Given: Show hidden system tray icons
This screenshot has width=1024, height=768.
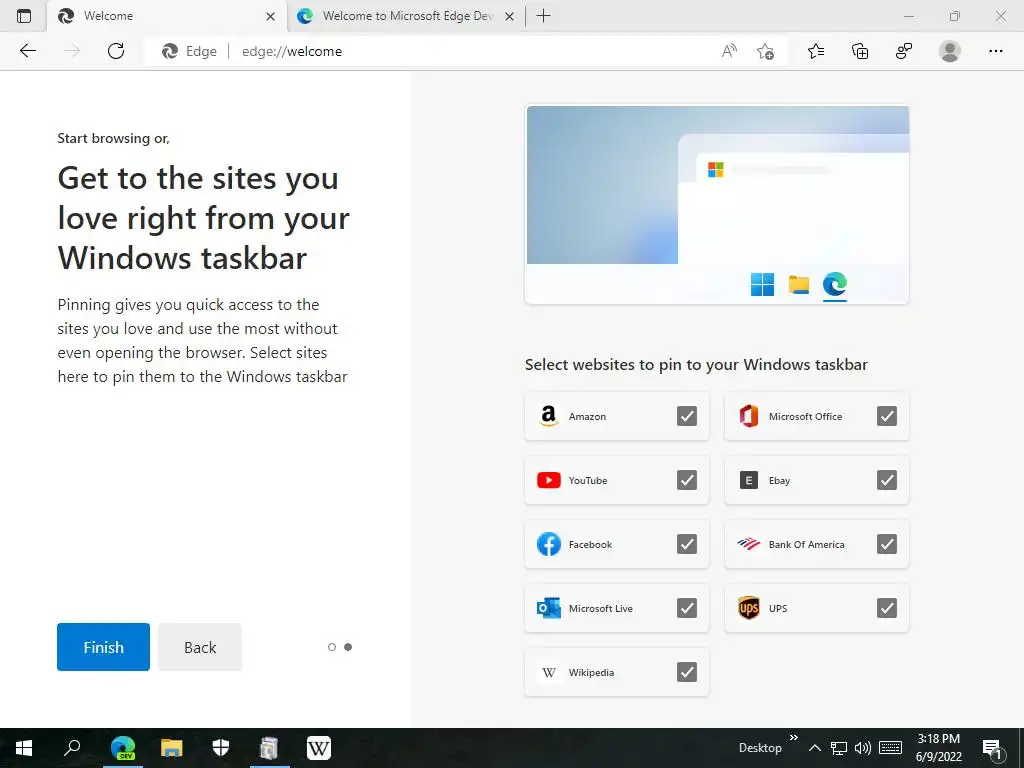Looking at the screenshot, I should (814, 748).
